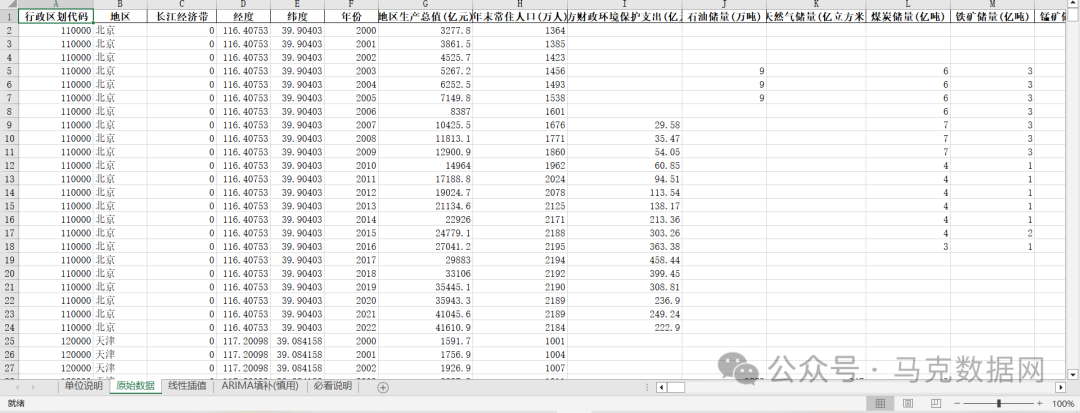Select row 1 header
1080x413 pixels.
(8, 17)
